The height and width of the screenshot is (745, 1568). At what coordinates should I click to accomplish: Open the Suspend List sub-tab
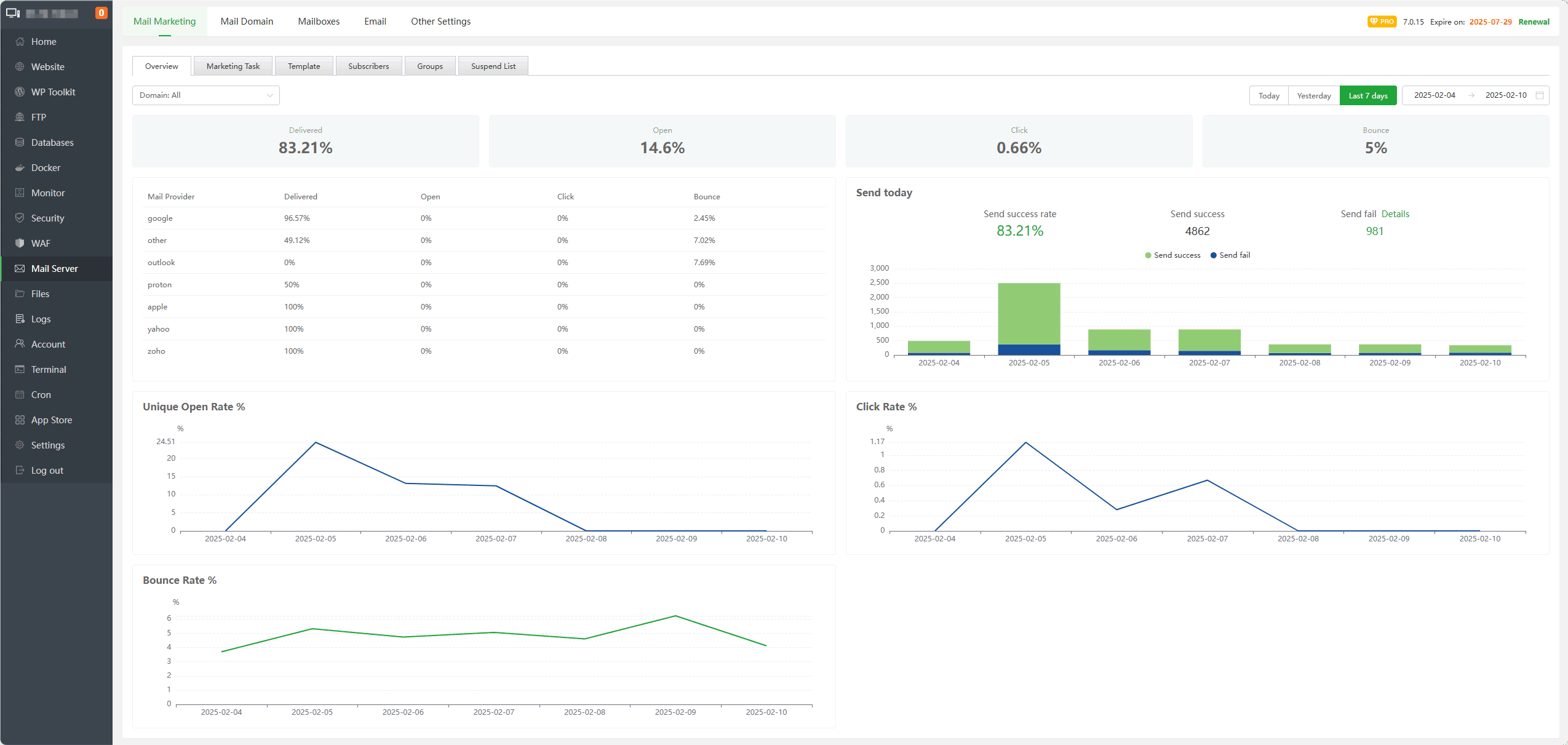point(493,66)
